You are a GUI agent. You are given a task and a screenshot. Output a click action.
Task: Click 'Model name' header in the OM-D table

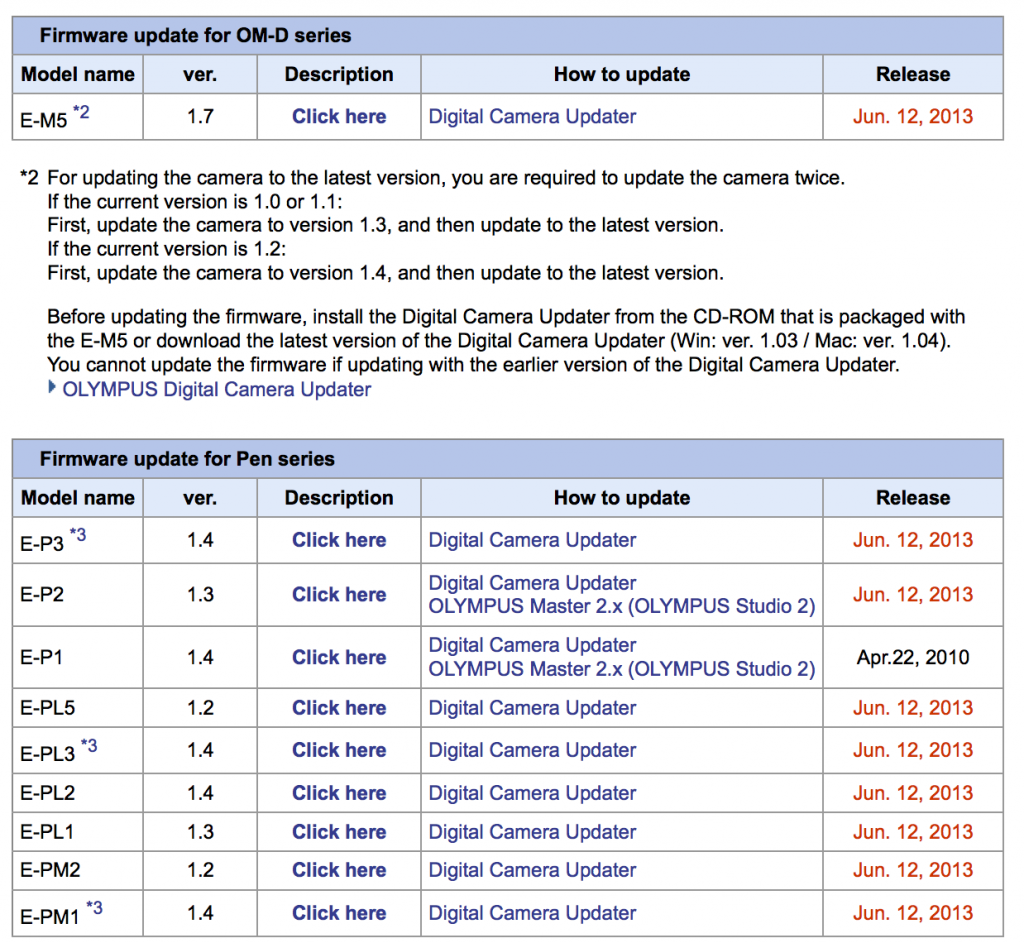tap(78, 74)
